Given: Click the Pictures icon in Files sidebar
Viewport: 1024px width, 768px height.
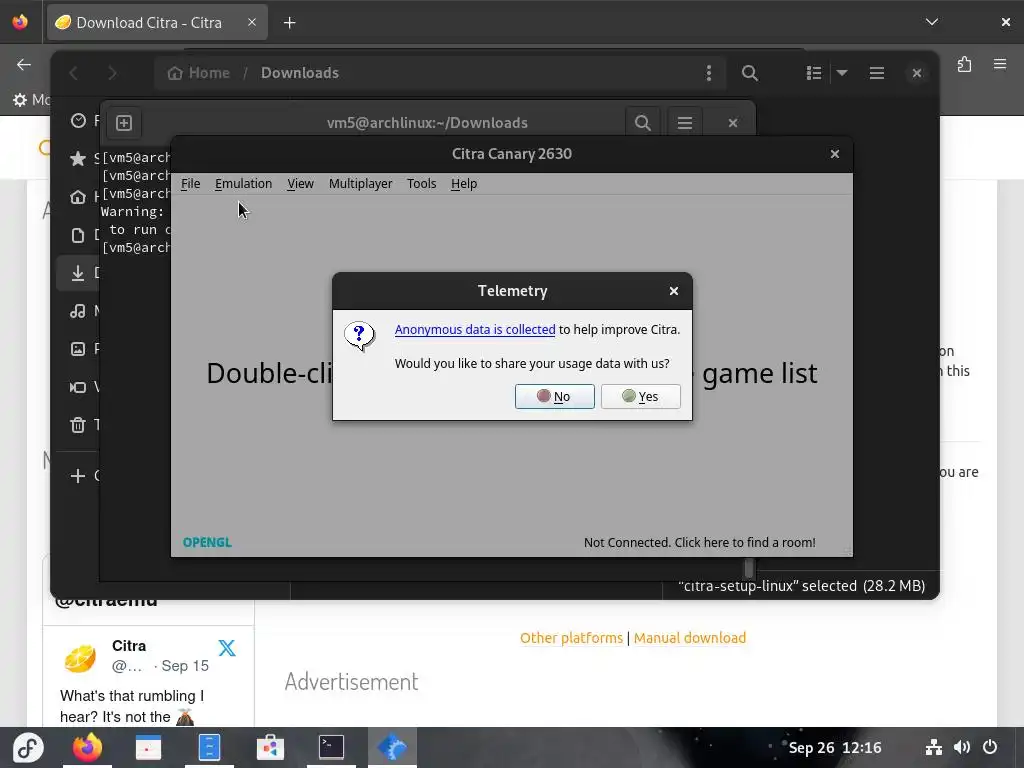Looking at the screenshot, I should pyautogui.click(x=78, y=349).
